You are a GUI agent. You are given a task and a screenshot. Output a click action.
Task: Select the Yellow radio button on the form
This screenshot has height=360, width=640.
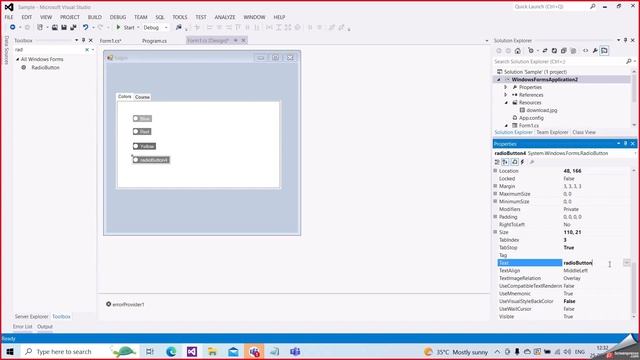pyautogui.click(x=144, y=146)
